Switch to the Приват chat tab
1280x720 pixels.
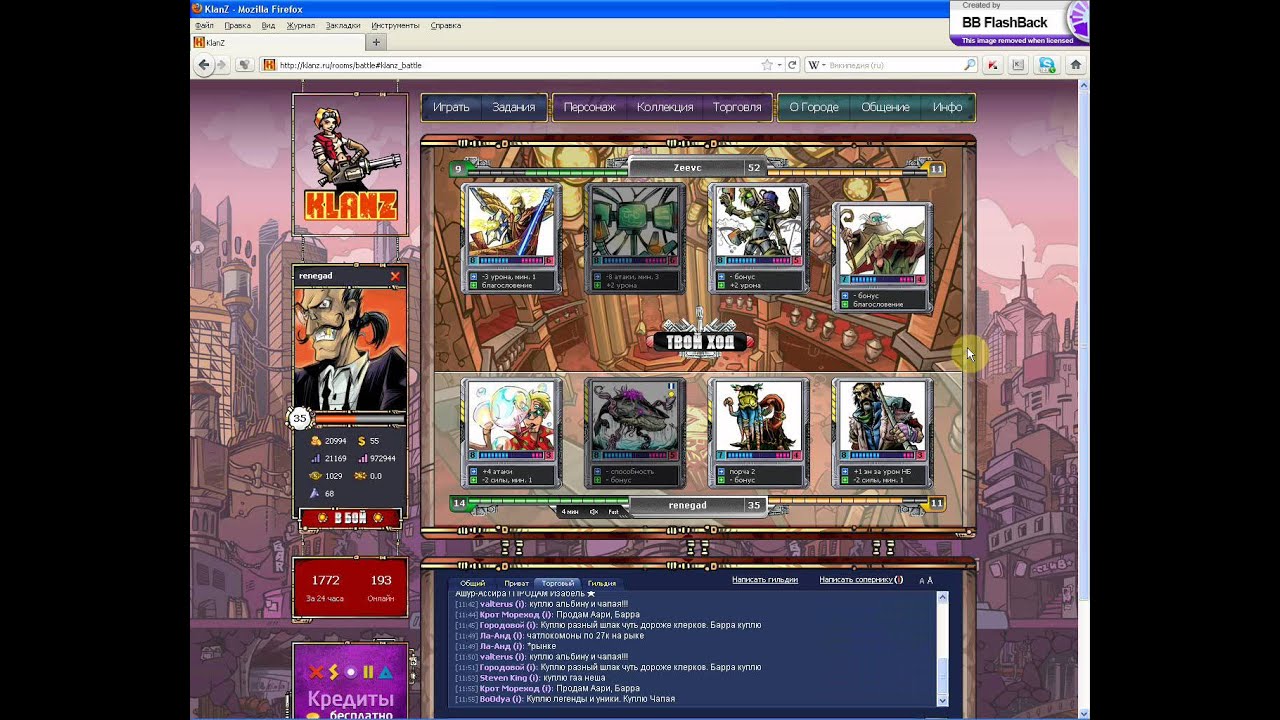coord(516,583)
